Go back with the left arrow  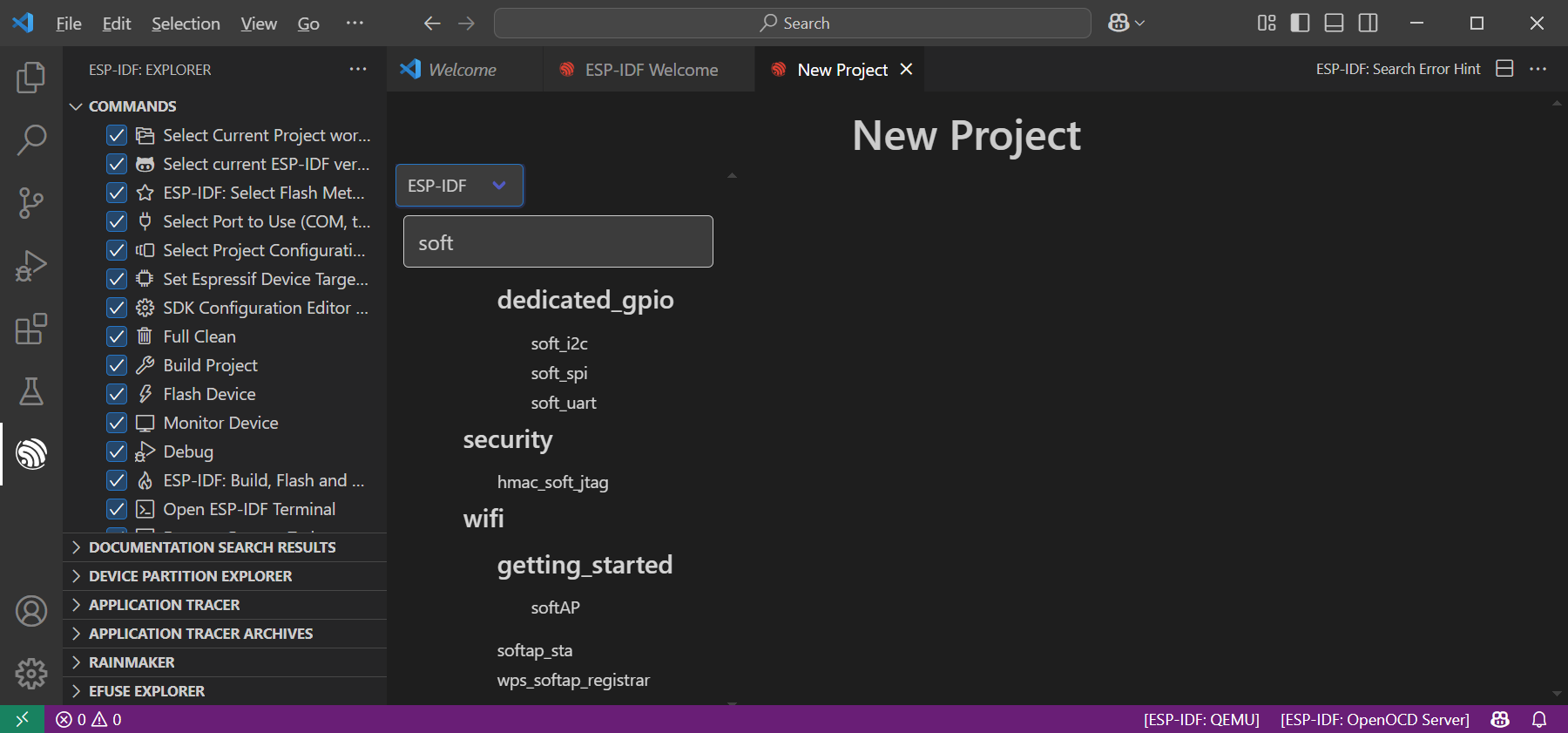(x=432, y=24)
